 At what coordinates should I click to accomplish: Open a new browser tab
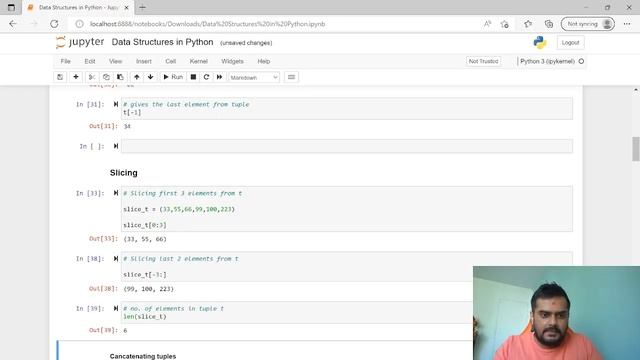pos(142,7)
